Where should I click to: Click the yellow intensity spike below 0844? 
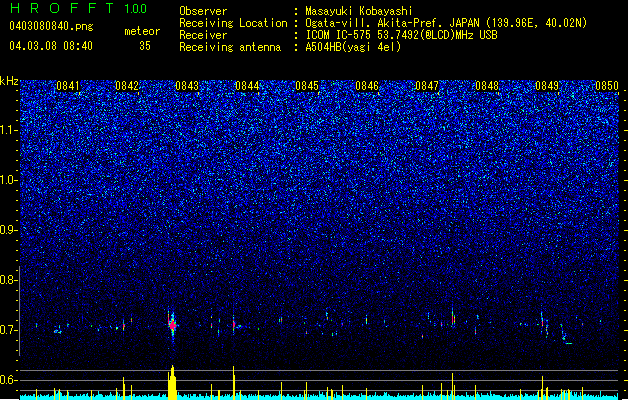[233, 383]
